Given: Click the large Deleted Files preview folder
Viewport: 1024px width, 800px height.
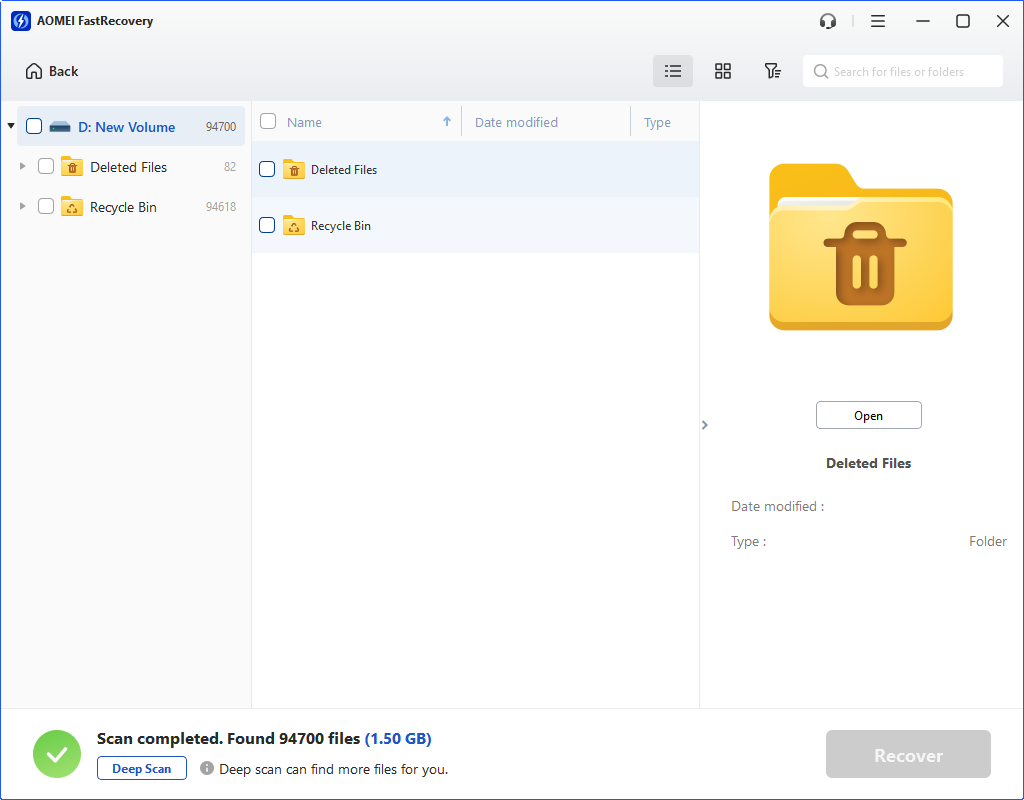Looking at the screenshot, I should (x=860, y=247).
